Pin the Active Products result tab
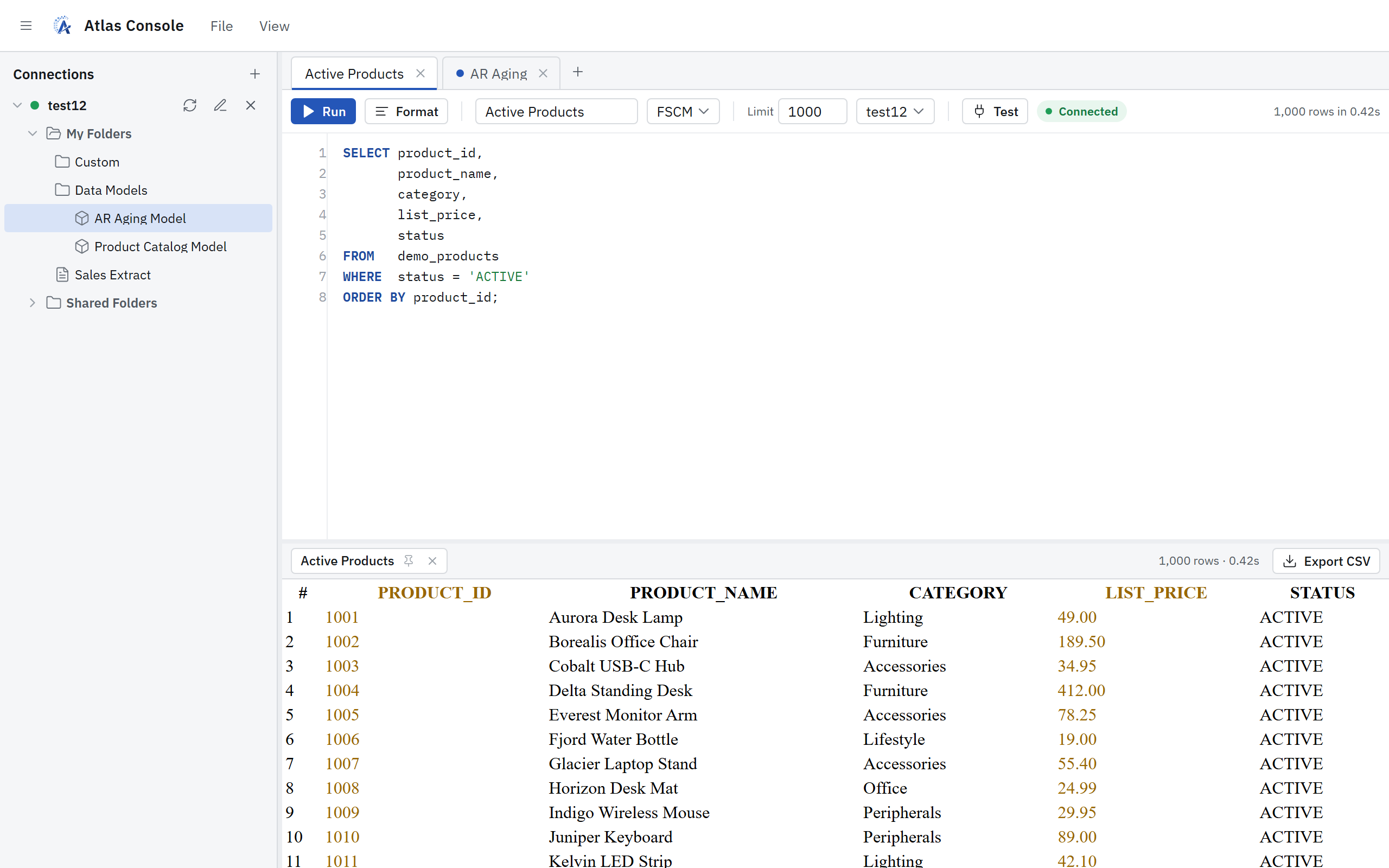1389x868 pixels. (409, 561)
